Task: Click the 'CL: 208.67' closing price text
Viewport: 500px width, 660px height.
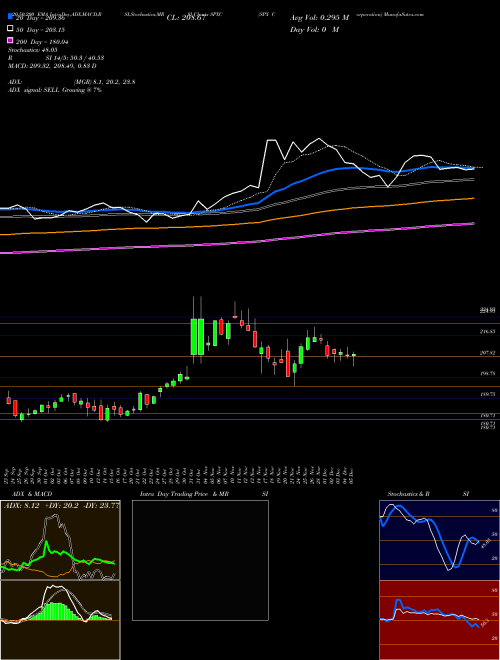Action: [x=186, y=18]
